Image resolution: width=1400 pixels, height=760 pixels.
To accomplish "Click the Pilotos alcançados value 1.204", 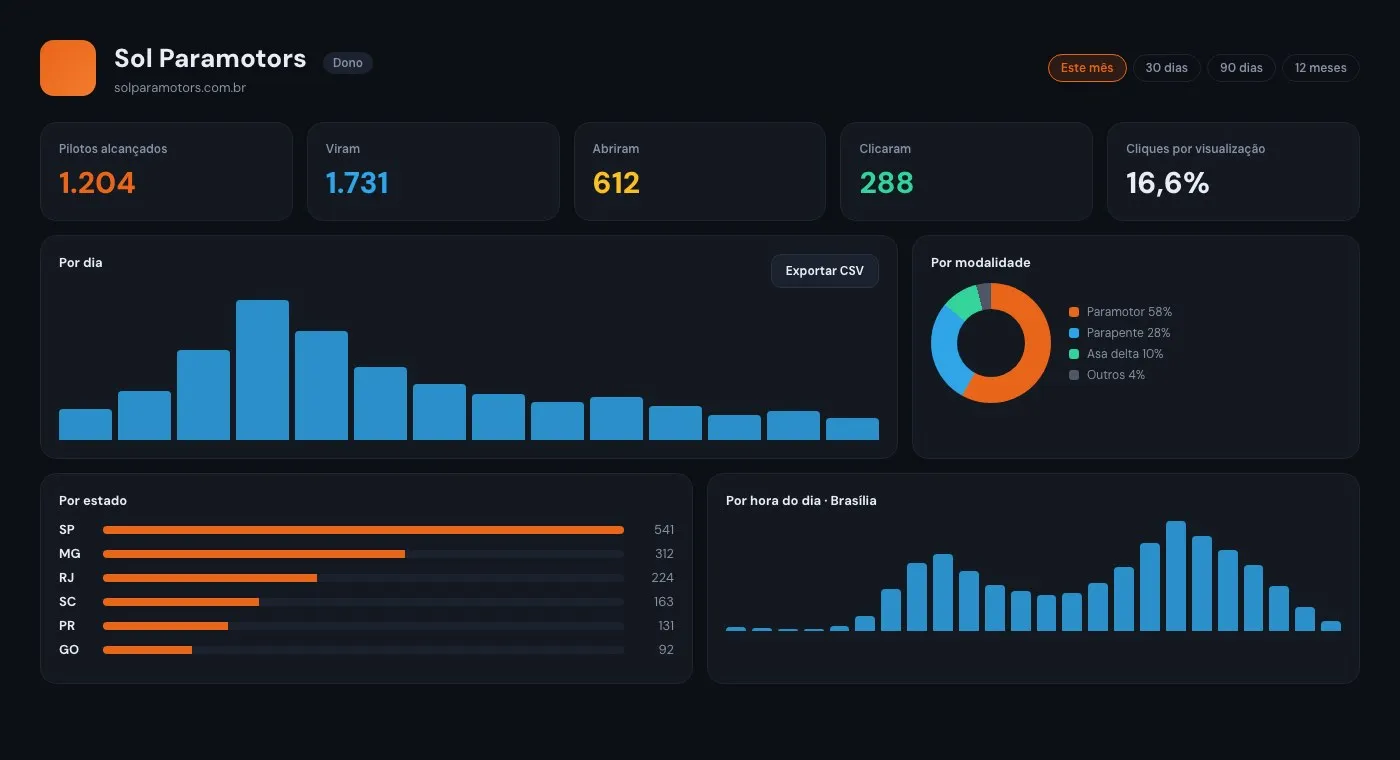I will [x=97, y=183].
